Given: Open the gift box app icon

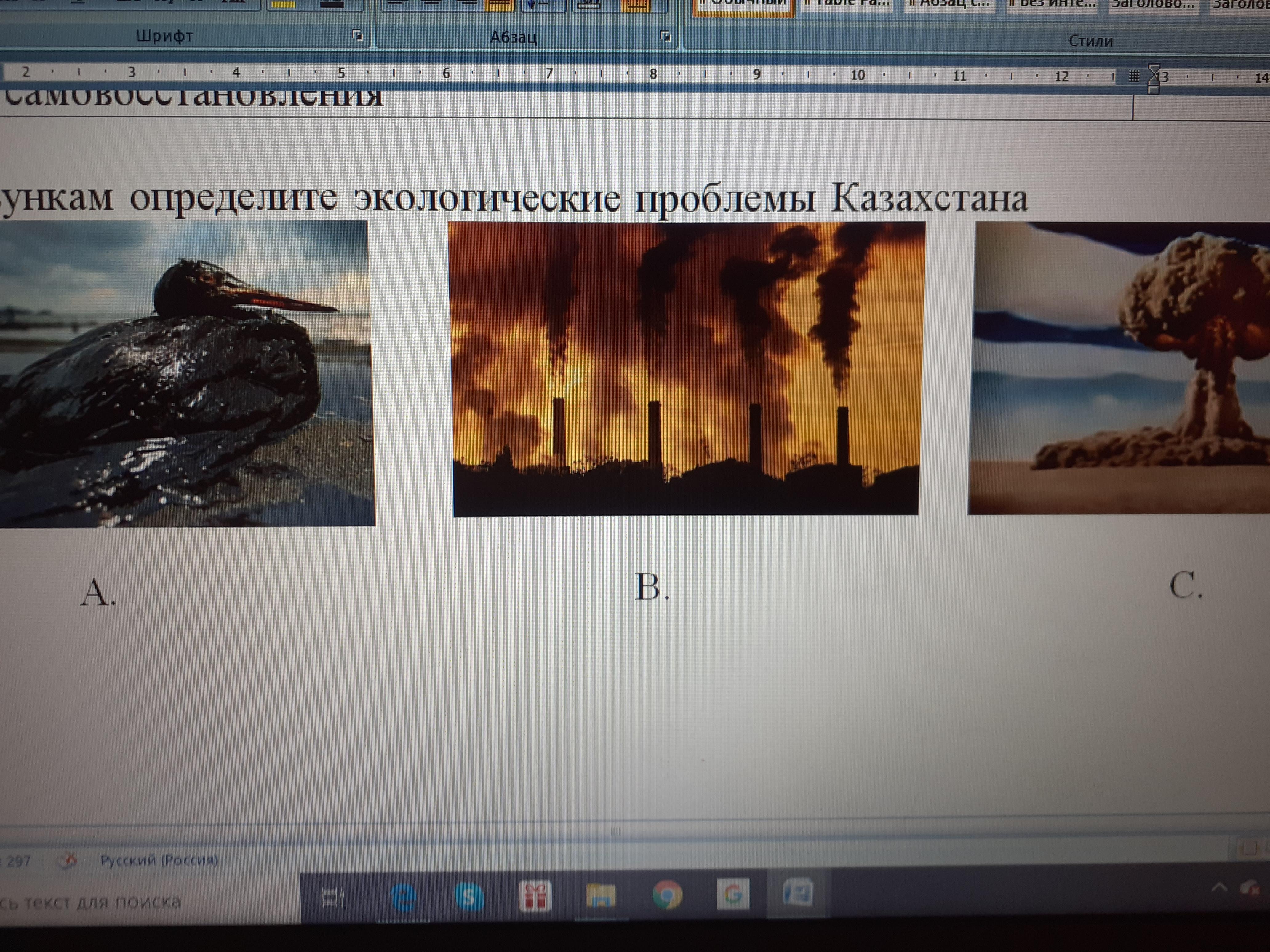Looking at the screenshot, I should point(534,896).
